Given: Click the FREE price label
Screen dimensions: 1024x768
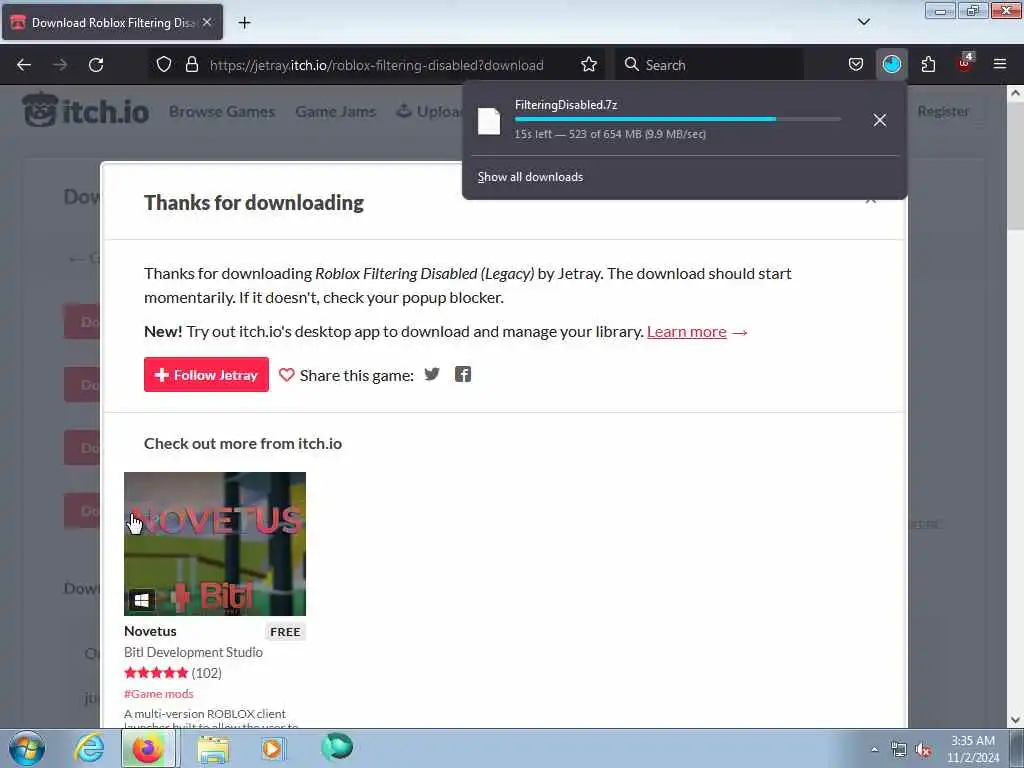Looking at the screenshot, I should [x=285, y=632].
